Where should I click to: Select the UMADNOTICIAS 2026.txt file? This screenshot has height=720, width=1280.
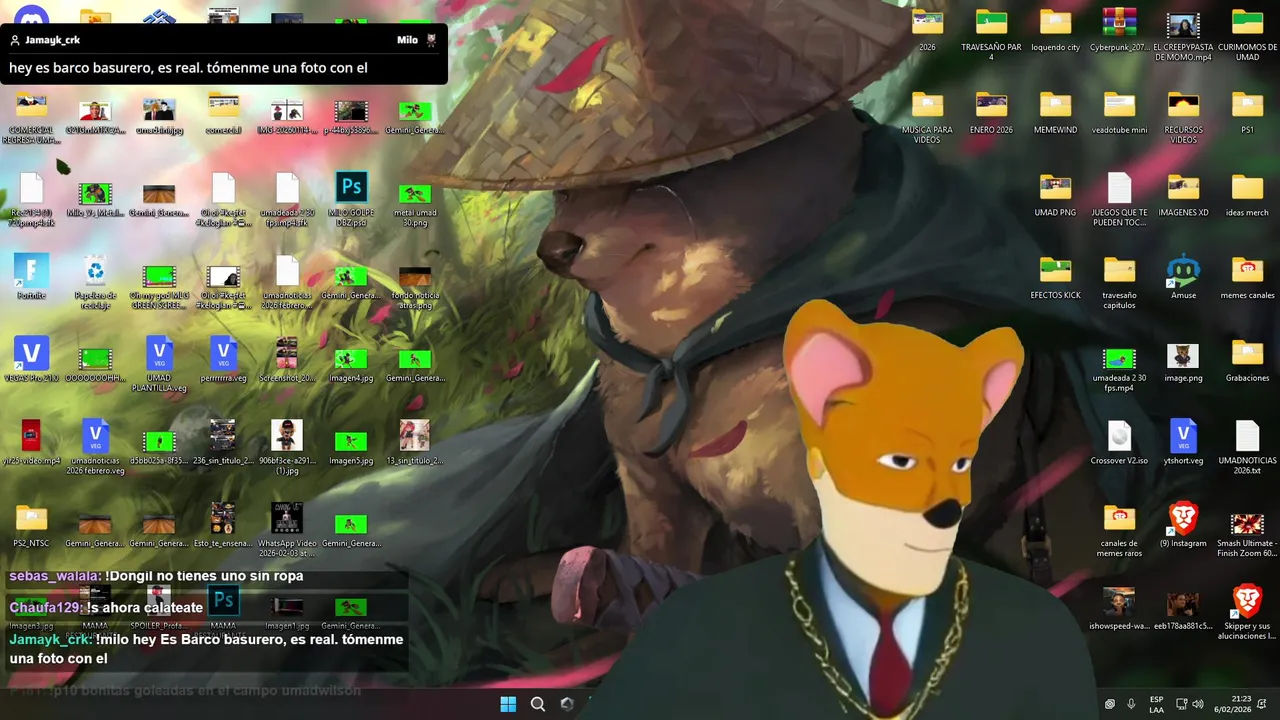1247,448
